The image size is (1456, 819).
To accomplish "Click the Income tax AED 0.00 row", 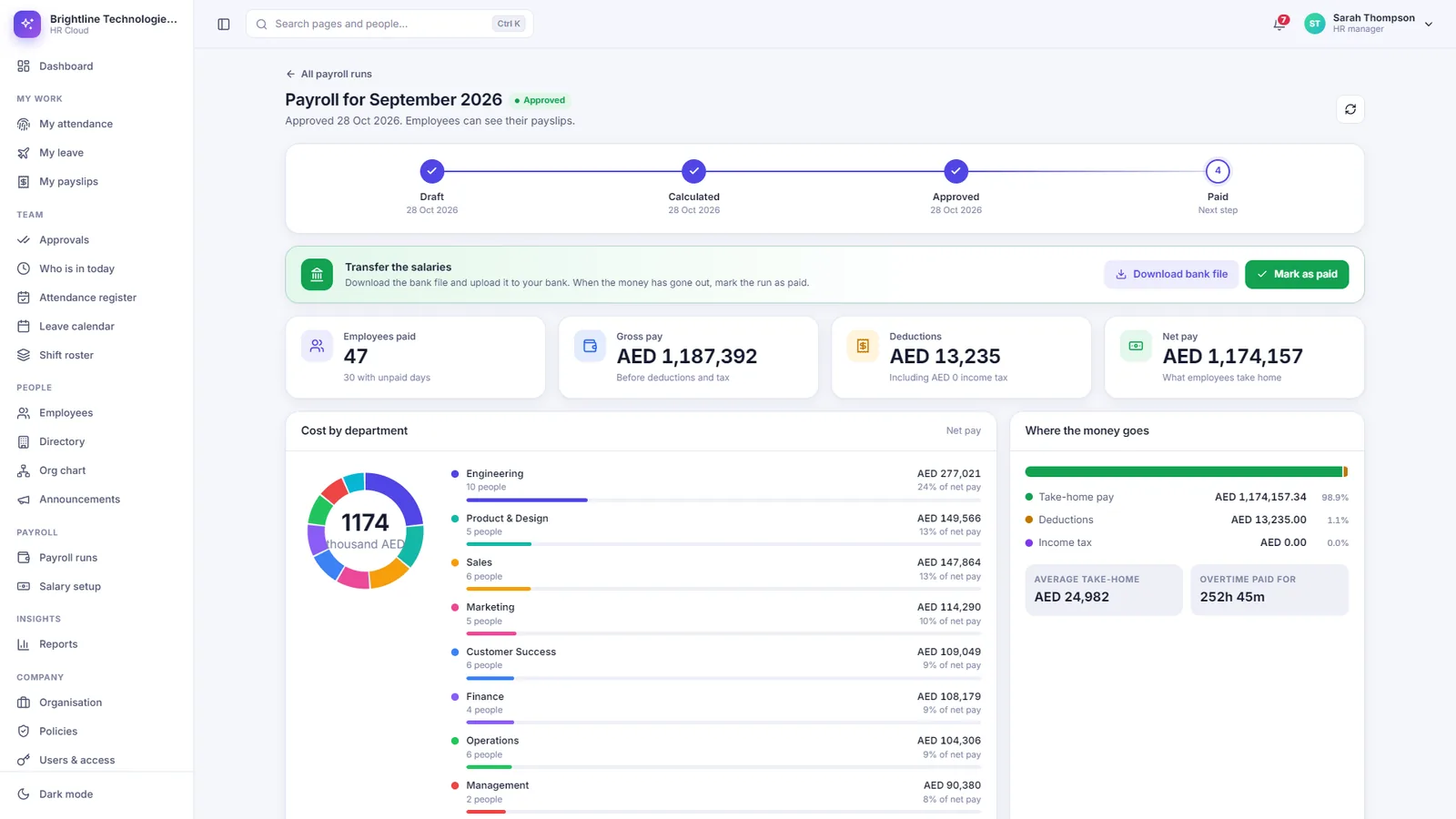I will pyautogui.click(x=1187, y=542).
